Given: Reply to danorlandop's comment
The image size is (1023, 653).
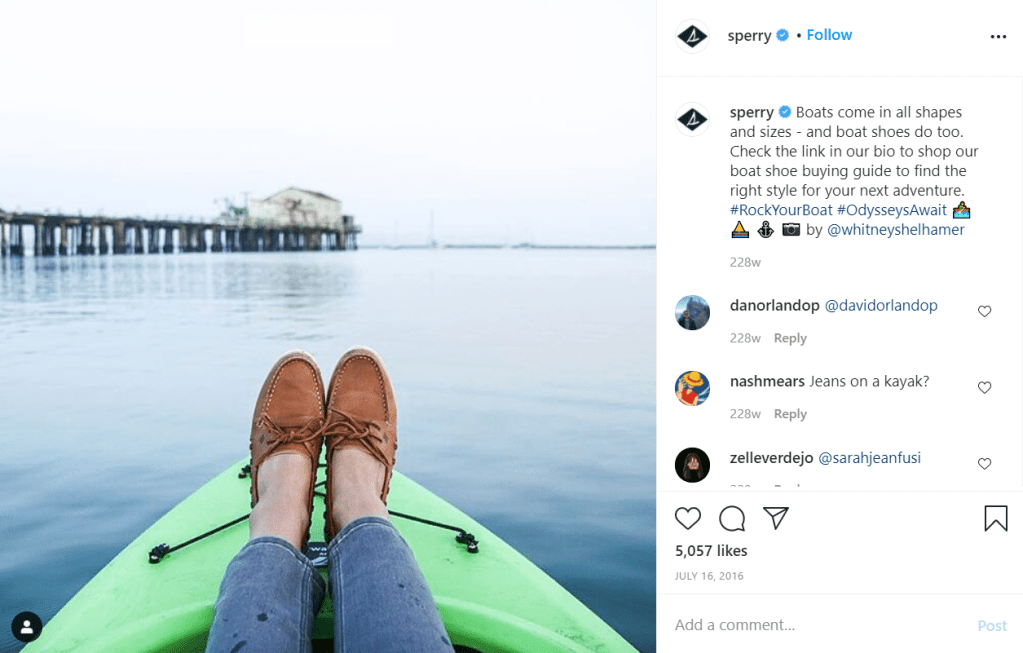Looking at the screenshot, I should [790, 338].
